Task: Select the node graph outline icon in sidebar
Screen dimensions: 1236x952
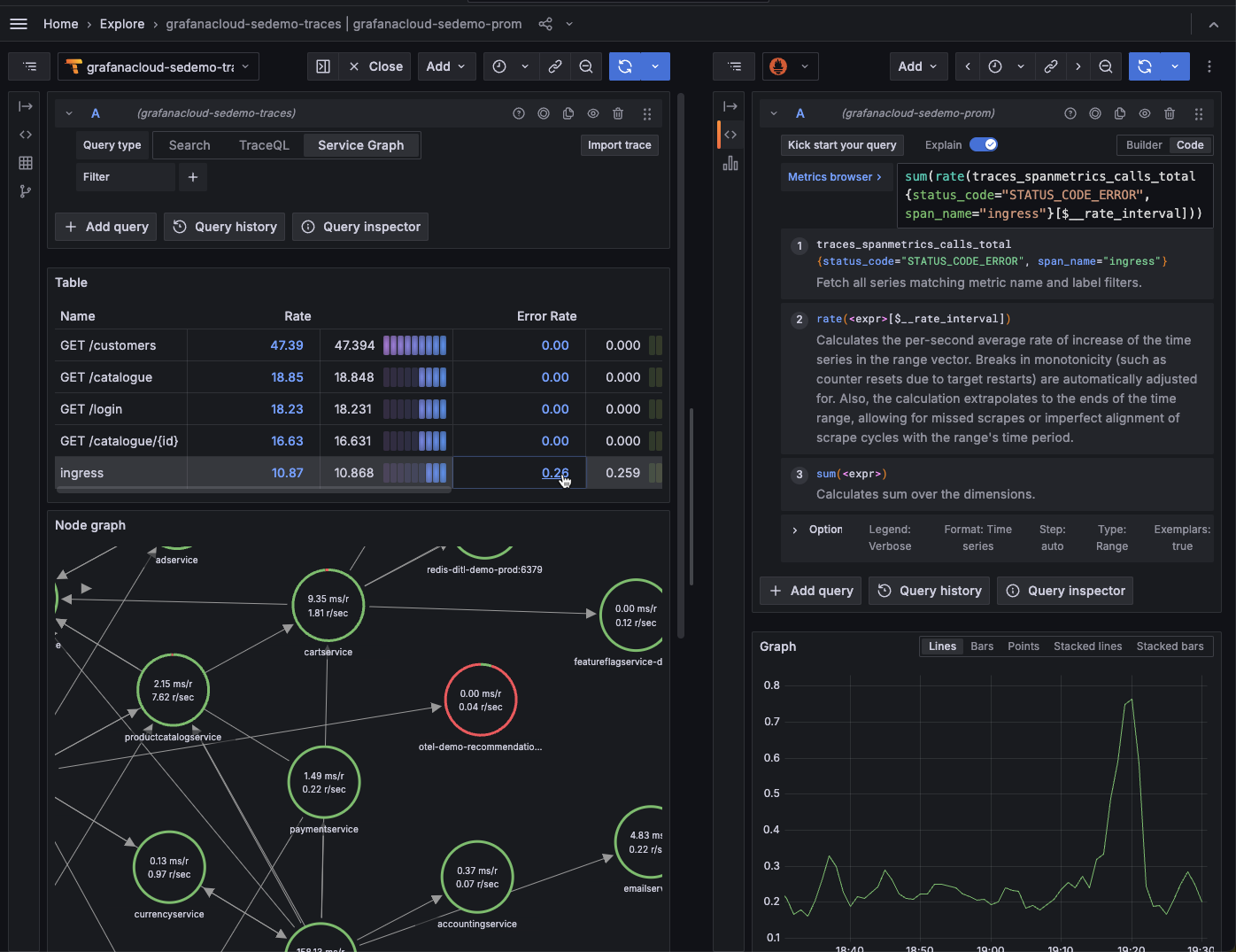Action: [26, 190]
